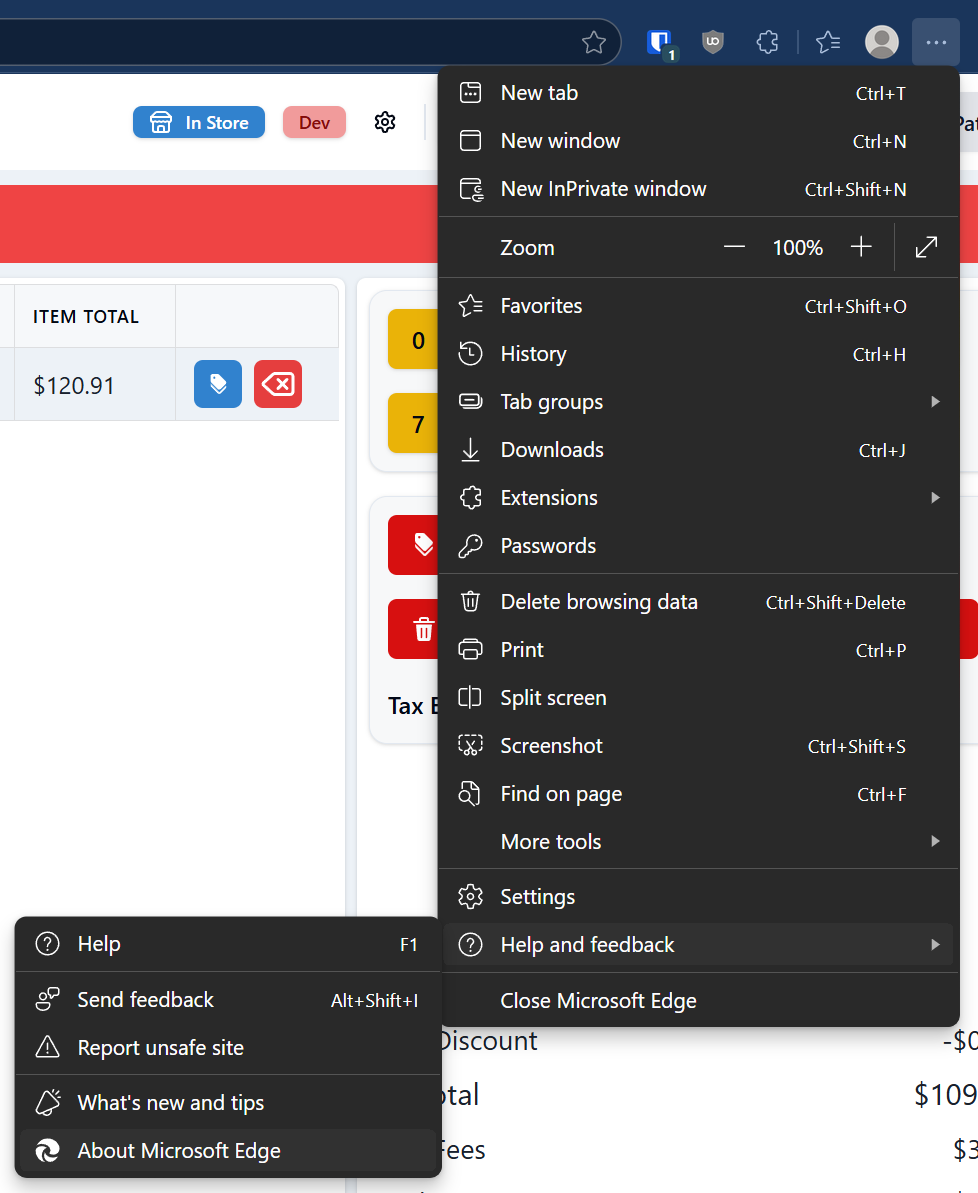Click Delete browsing data

599,602
